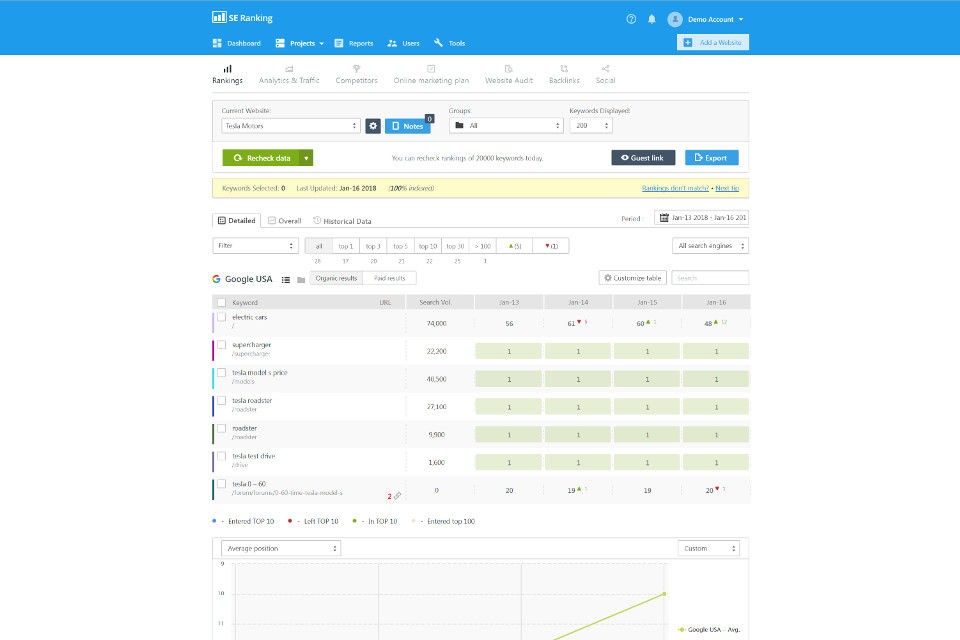The image size is (960, 640).
Task: Click blue color marker of tesla roadster
Action: pos(213,406)
